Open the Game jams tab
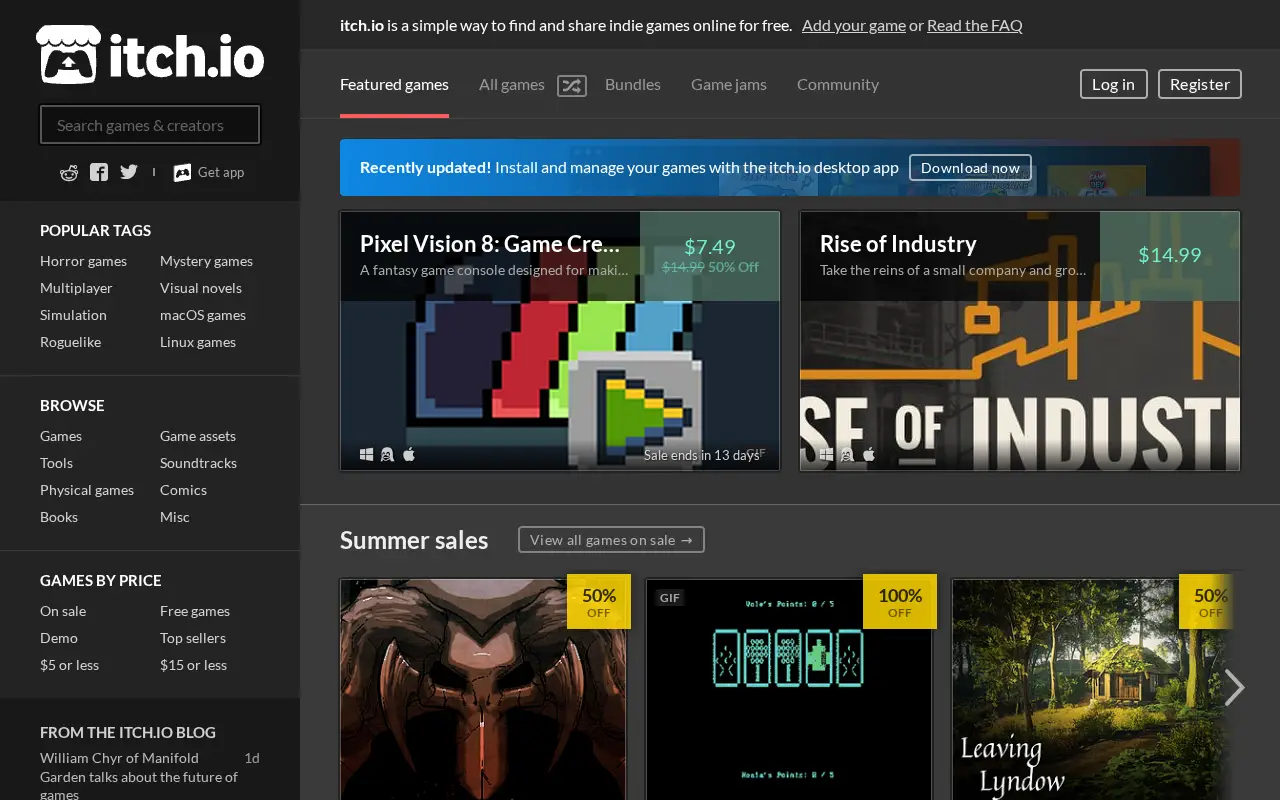The height and width of the screenshot is (800, 1280). pos(729,85)
